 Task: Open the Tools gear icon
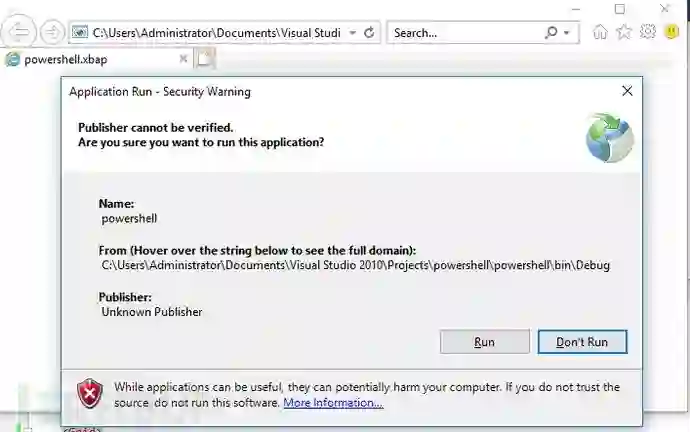tap(648, 32)
